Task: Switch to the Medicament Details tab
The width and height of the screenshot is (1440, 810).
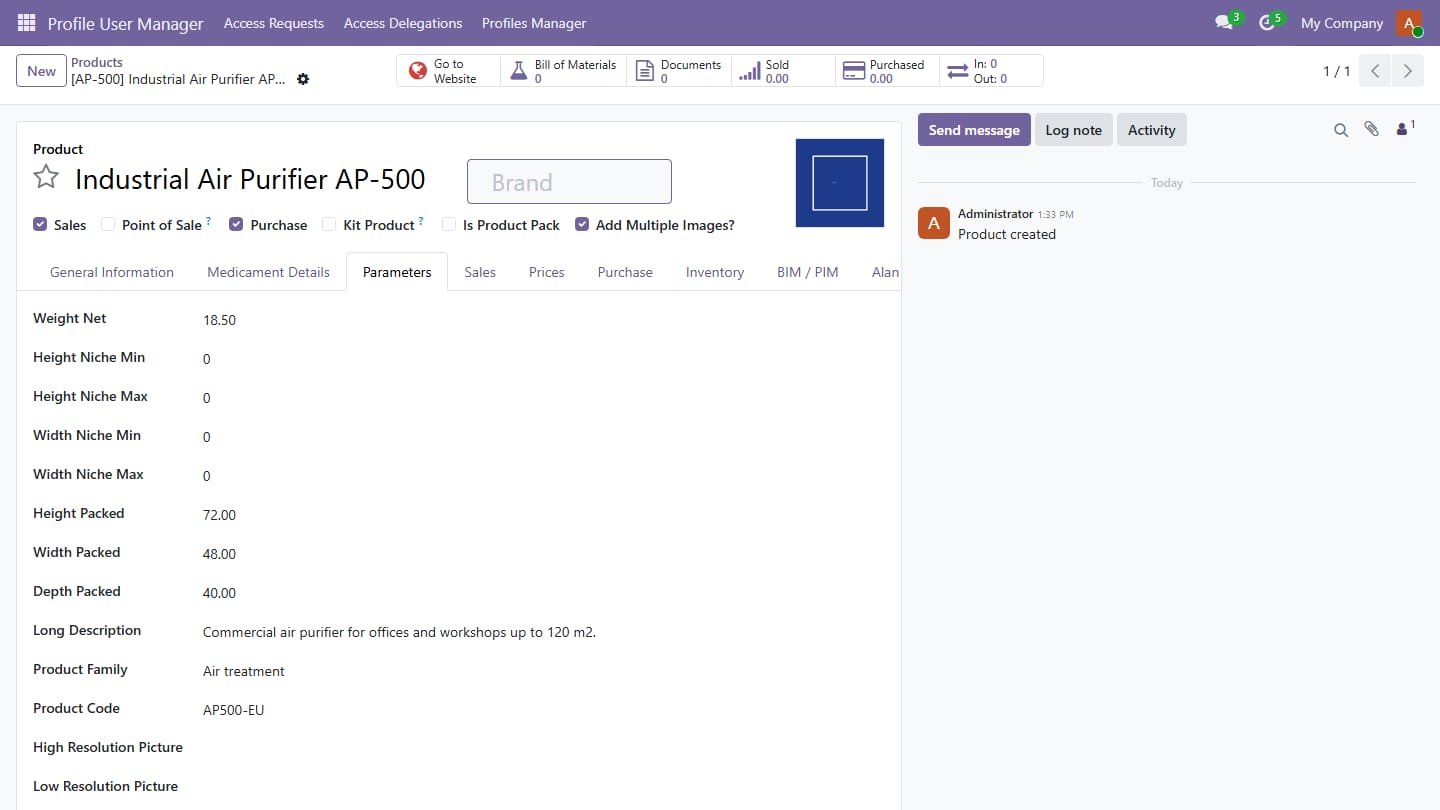Action: pyautogui.click(x=268, y=272)
